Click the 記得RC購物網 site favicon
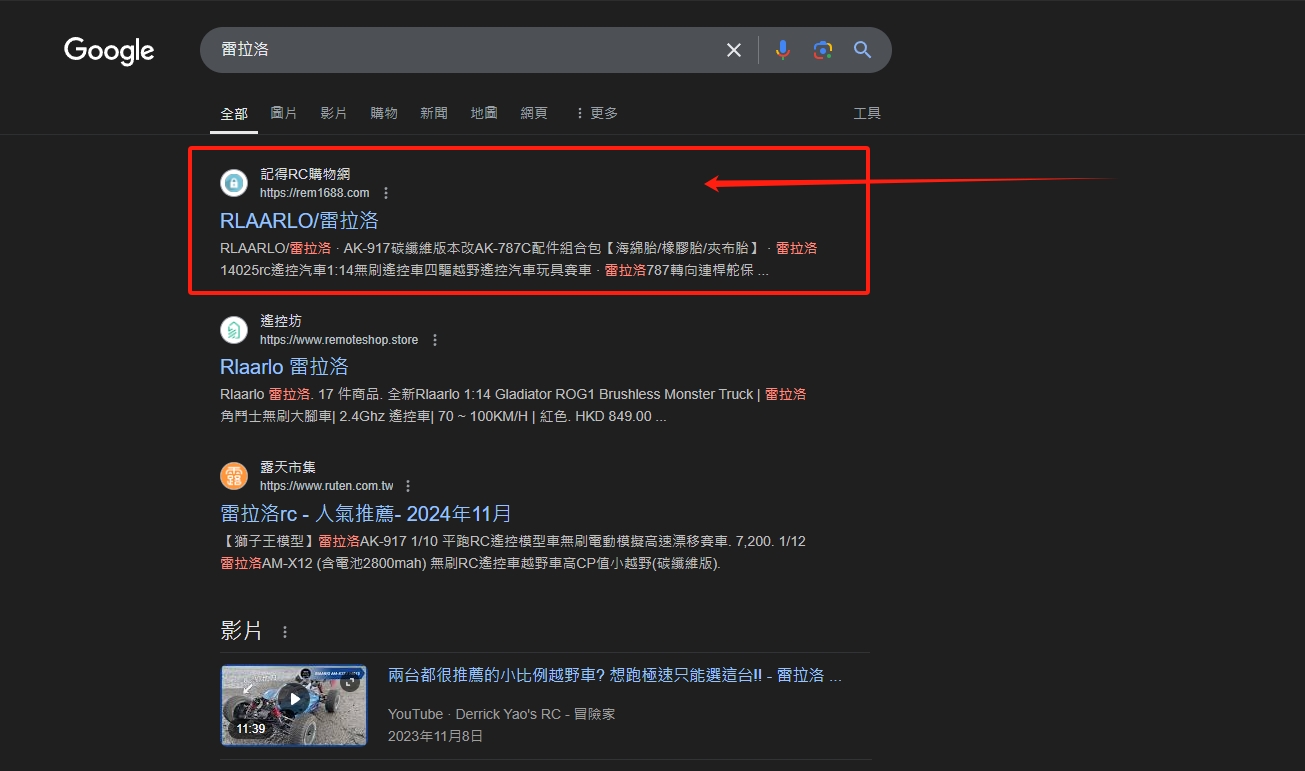 (234, 183)
